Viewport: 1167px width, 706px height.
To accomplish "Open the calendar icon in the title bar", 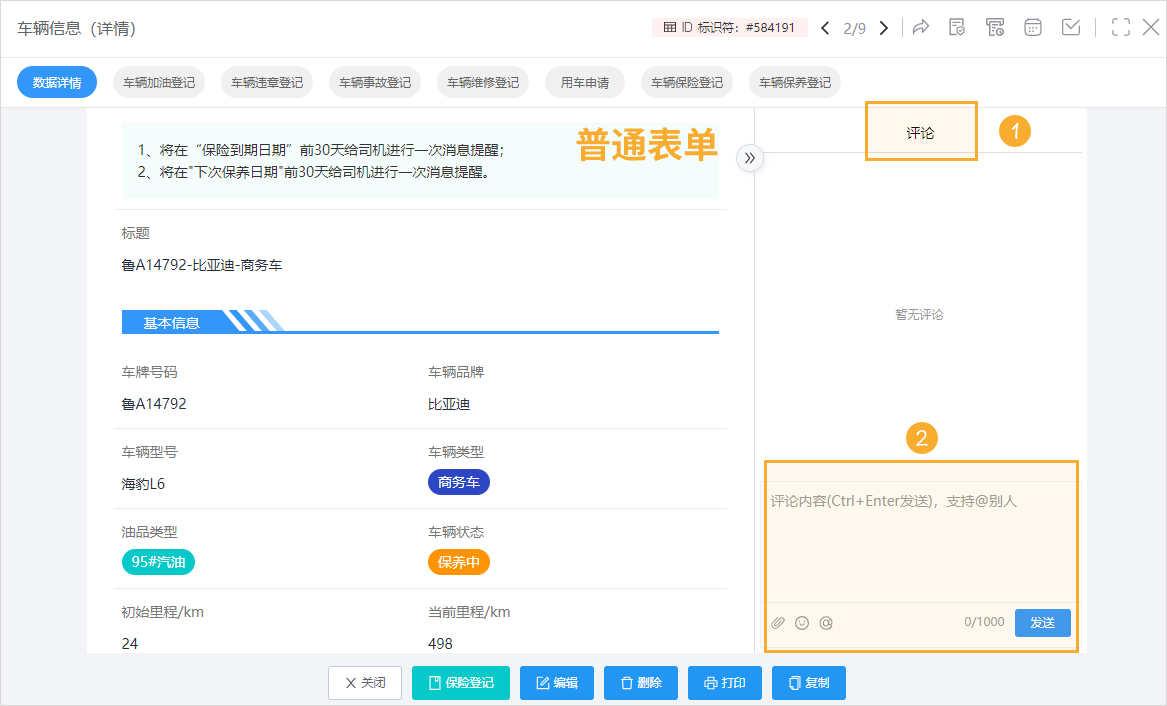I will click(1032, 27).
